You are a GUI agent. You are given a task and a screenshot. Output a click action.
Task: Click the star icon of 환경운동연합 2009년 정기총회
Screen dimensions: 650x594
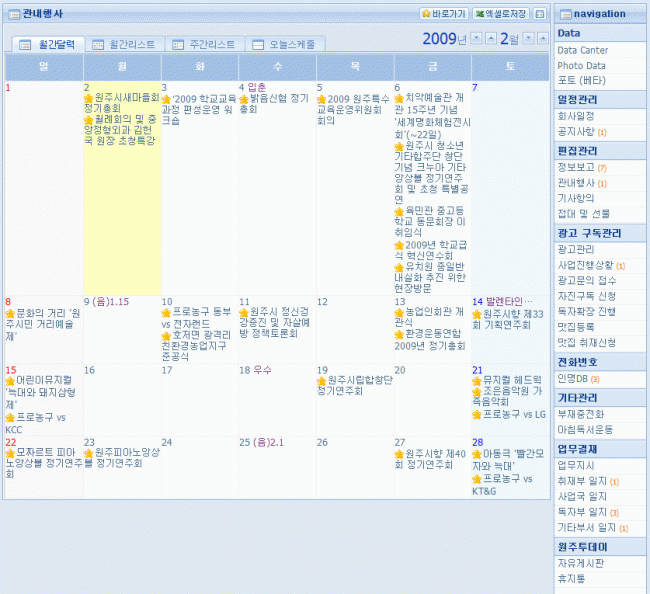(x=399, y=335)
